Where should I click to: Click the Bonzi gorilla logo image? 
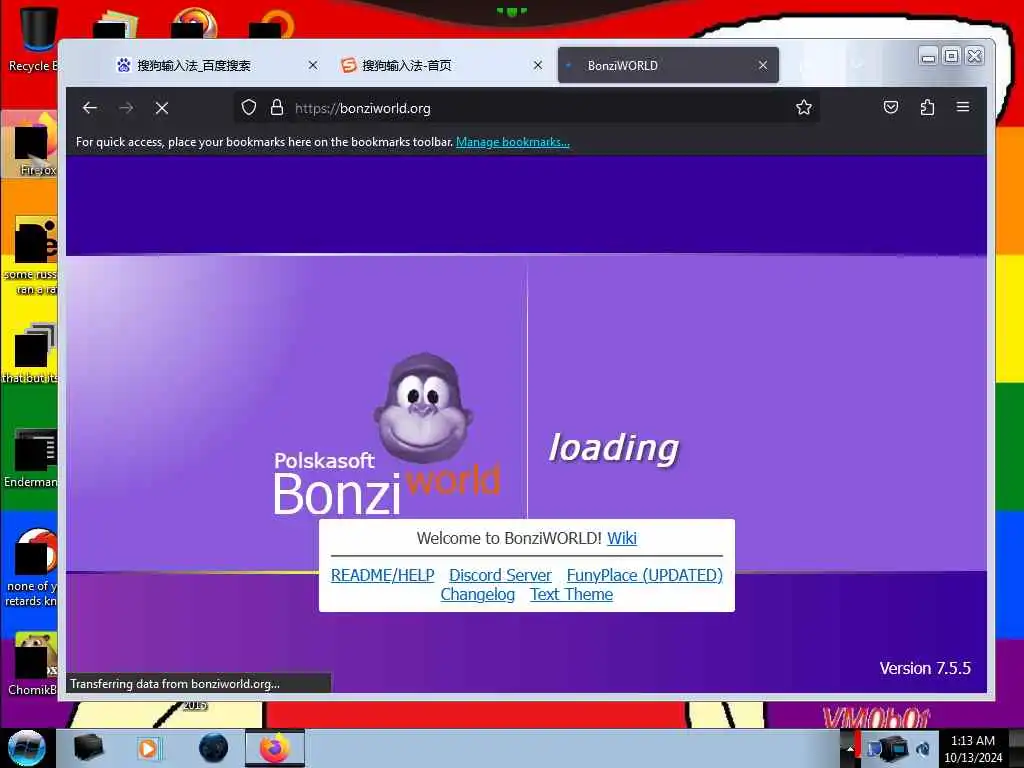tap(424, 409)
